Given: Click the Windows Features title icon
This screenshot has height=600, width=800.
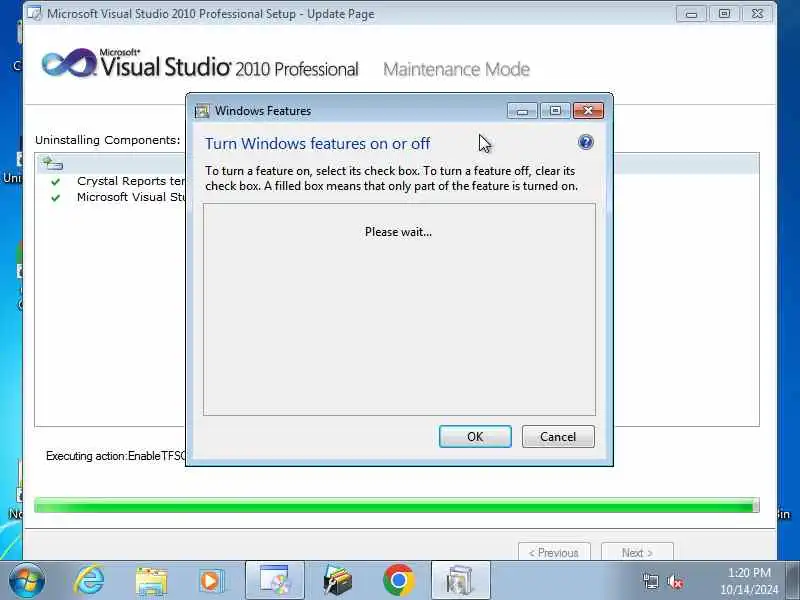Looking at the screenshot, I should [x=202, y=111].
